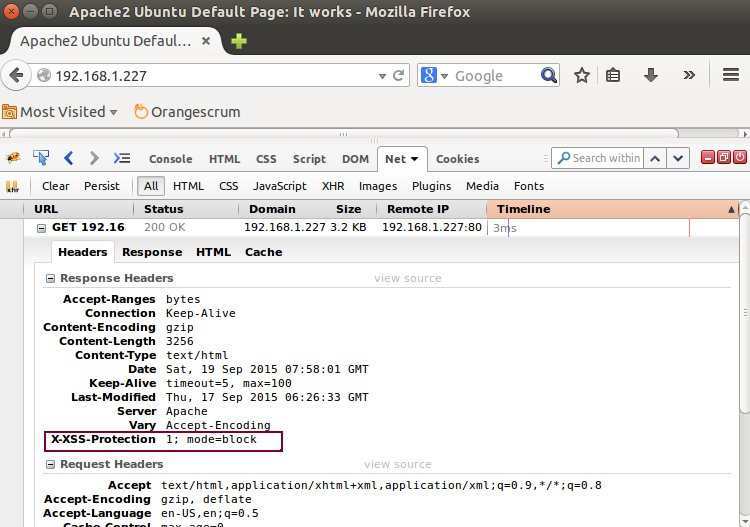The image size is (750, 527).
Task: Filter requests by JavaScript
Action: tap(280, 186)
